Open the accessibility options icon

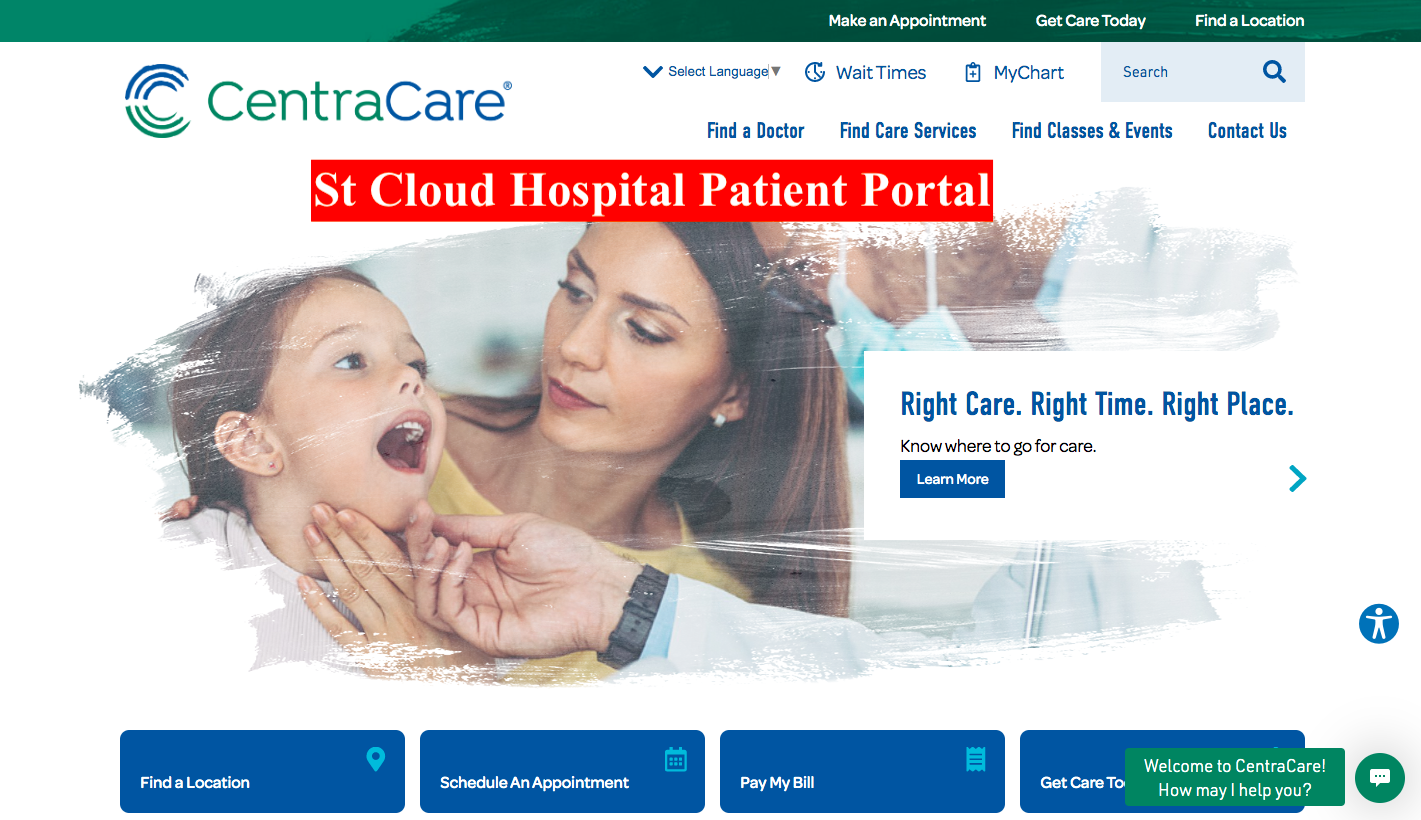tap(1378, 624)
